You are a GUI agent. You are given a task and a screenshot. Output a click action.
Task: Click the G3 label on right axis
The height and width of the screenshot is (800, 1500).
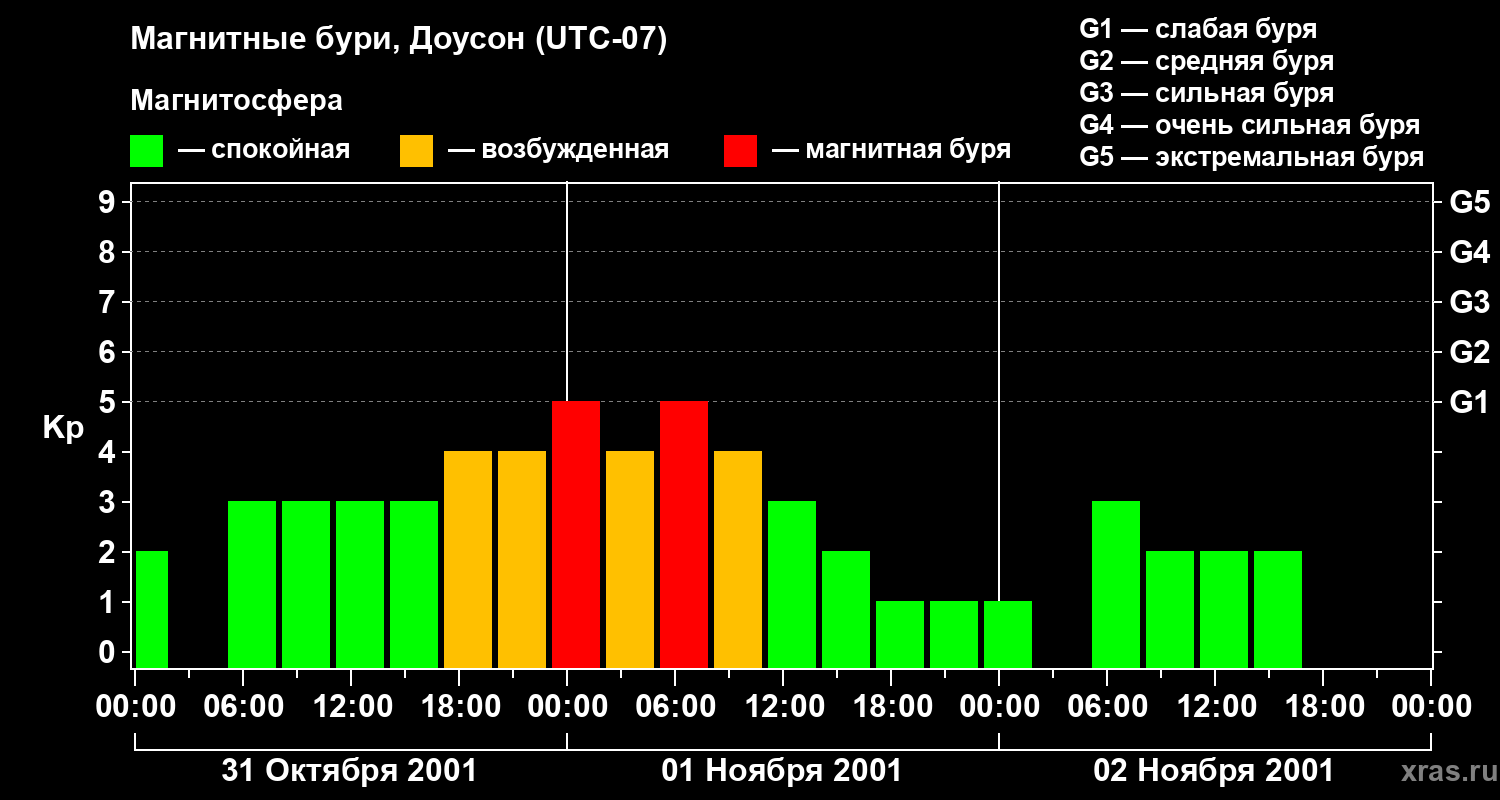pyautogui.click(x=1469, y=302)
